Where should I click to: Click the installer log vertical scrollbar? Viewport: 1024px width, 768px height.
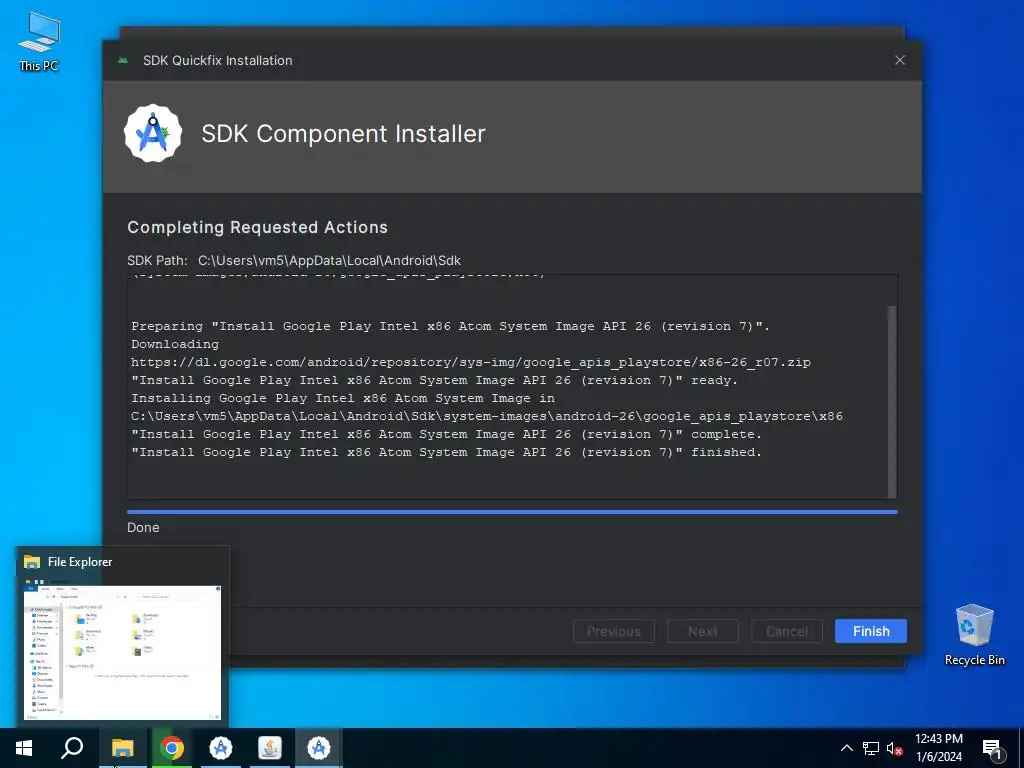[891, 400]
